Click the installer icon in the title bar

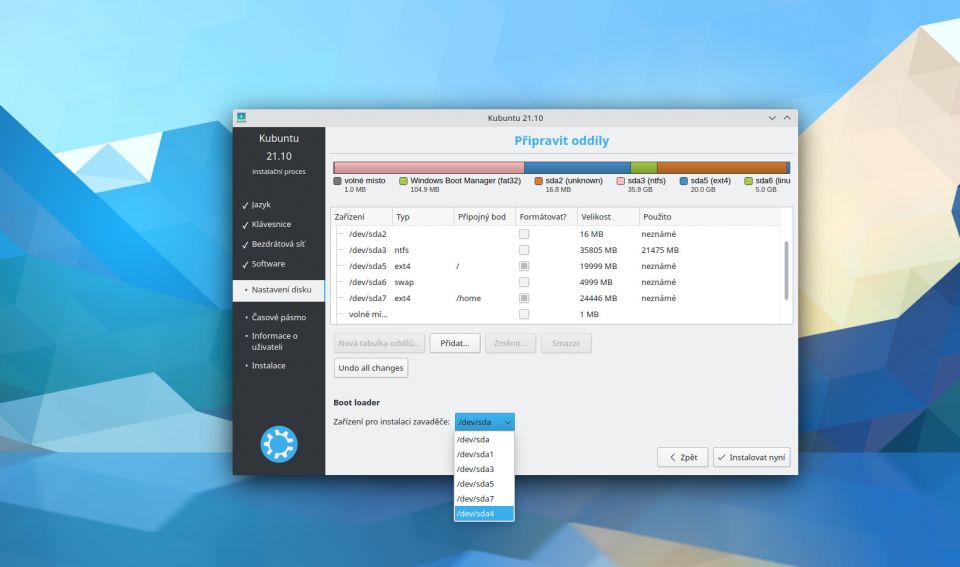click(241, 118)
